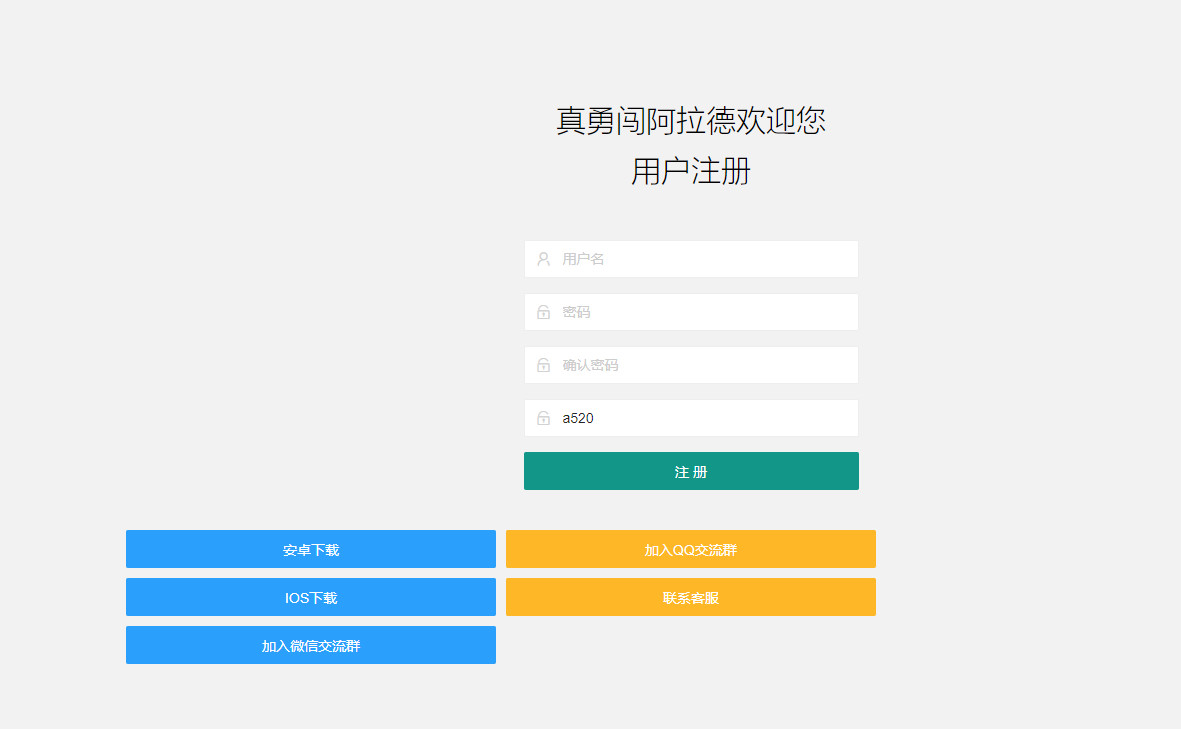Viewport: 1181px width, 729px height.
Task: Click the teal register bar labeled 注册
Action: click(690, 470)
